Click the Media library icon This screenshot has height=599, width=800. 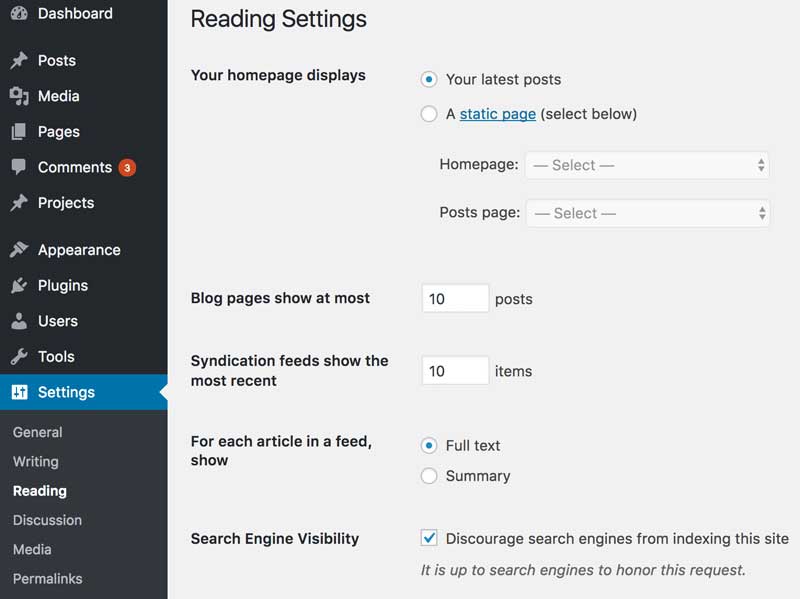(x=19, y=96)
